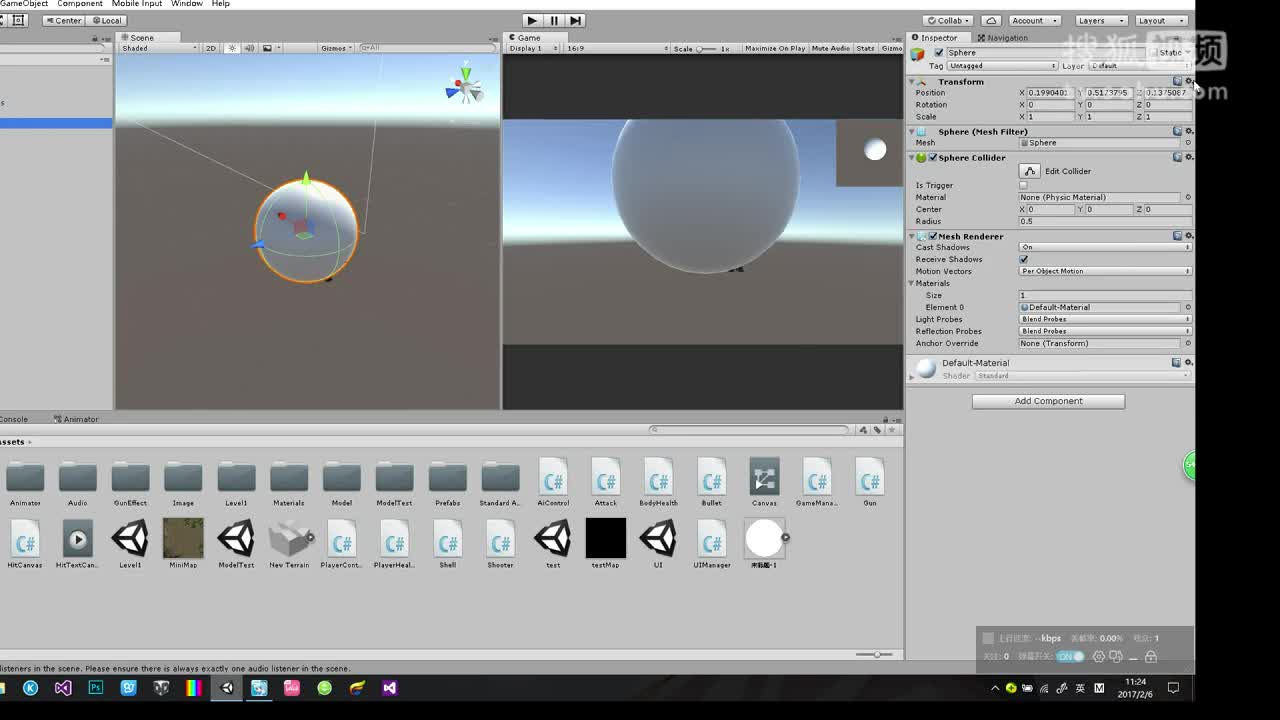Toggle audio in the Scene view toolbar
1280x720 pixels.
(249, 47)
